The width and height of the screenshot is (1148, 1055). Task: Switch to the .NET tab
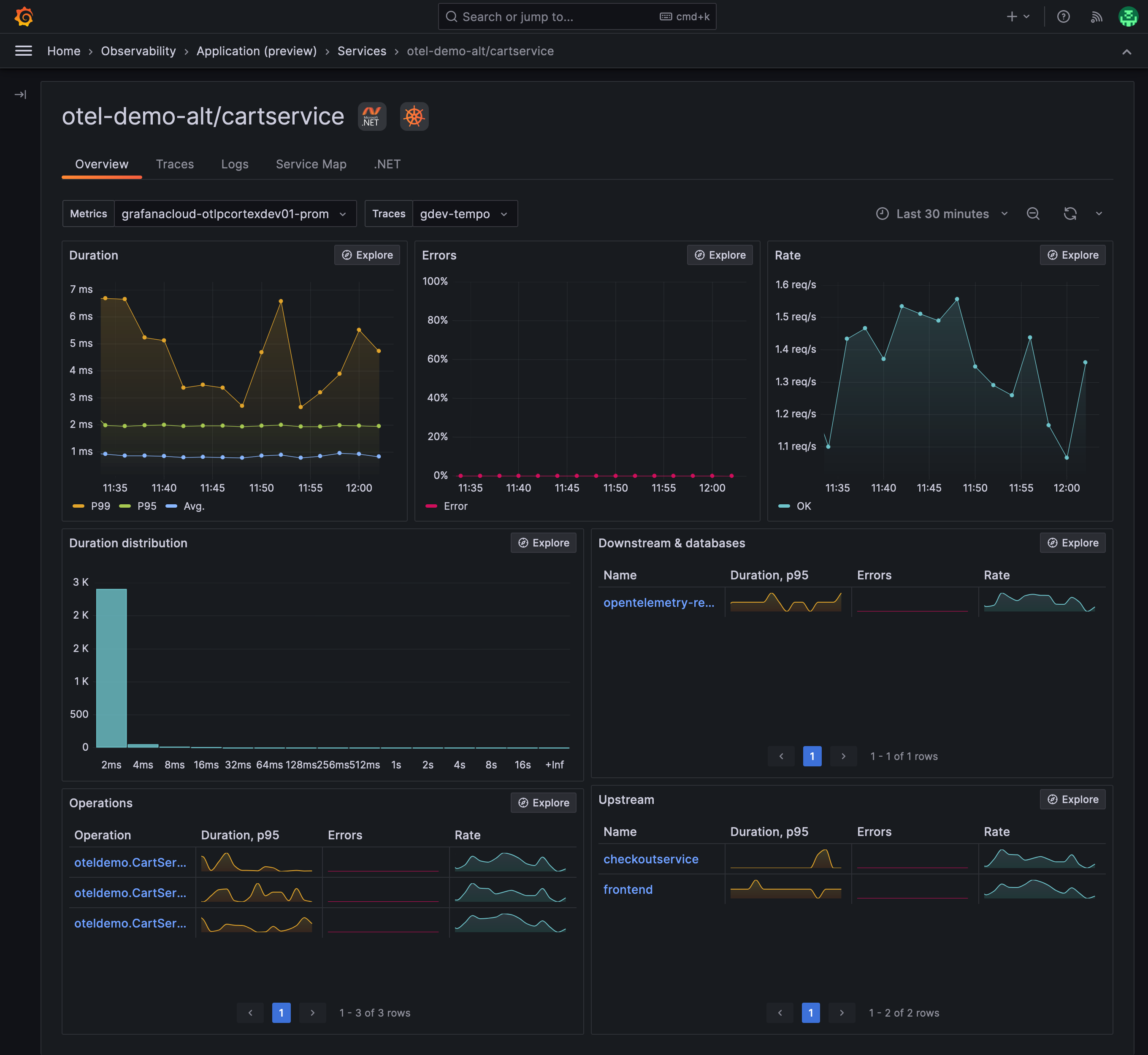(x=387, y=165)
